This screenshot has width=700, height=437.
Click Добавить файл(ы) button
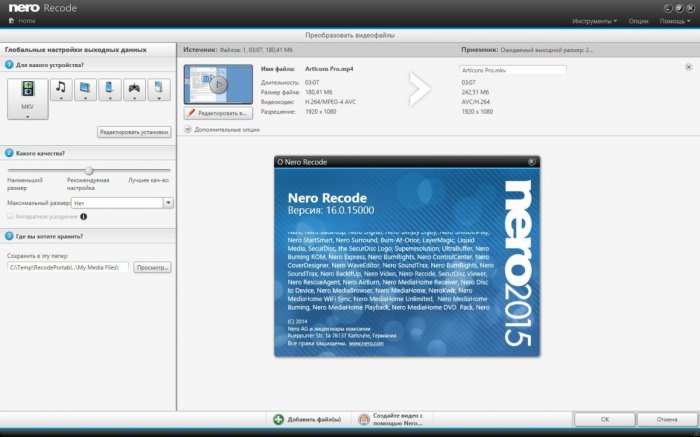307,420
